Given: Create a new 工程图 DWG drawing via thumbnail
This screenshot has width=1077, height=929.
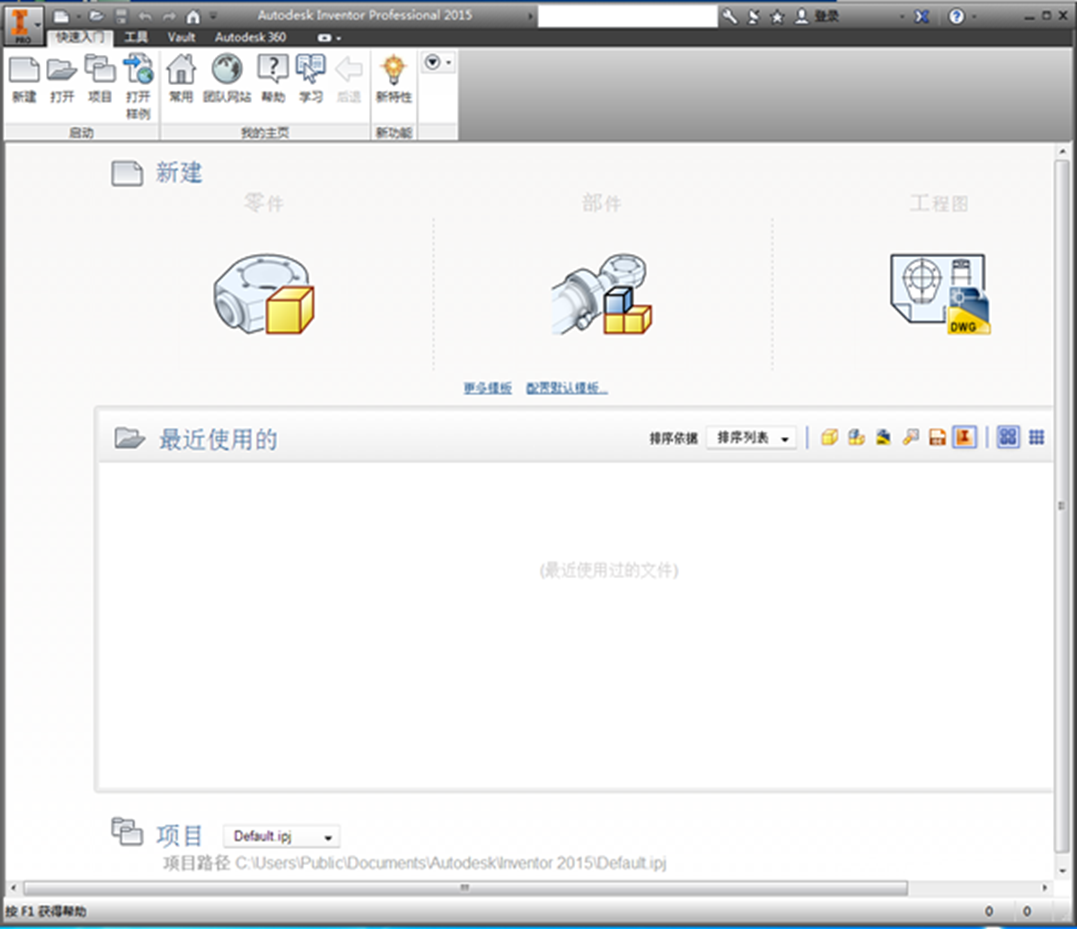Looking at the screenshot, I should coord(940,294).
